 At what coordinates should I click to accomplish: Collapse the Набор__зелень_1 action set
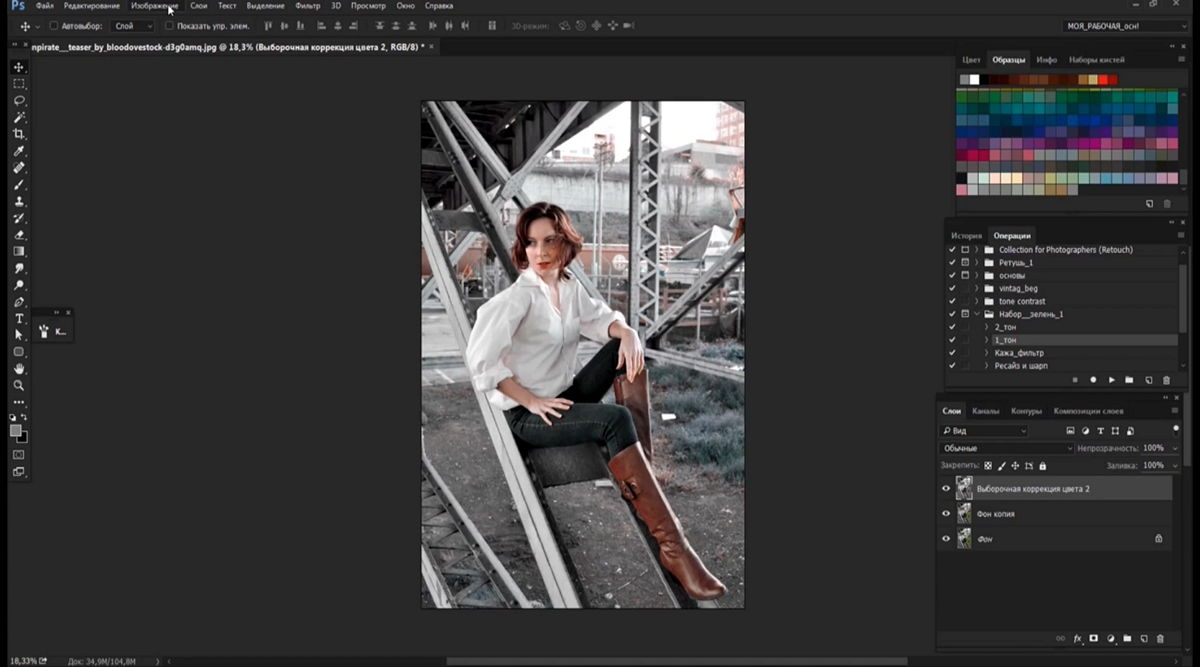pos(976,314)
